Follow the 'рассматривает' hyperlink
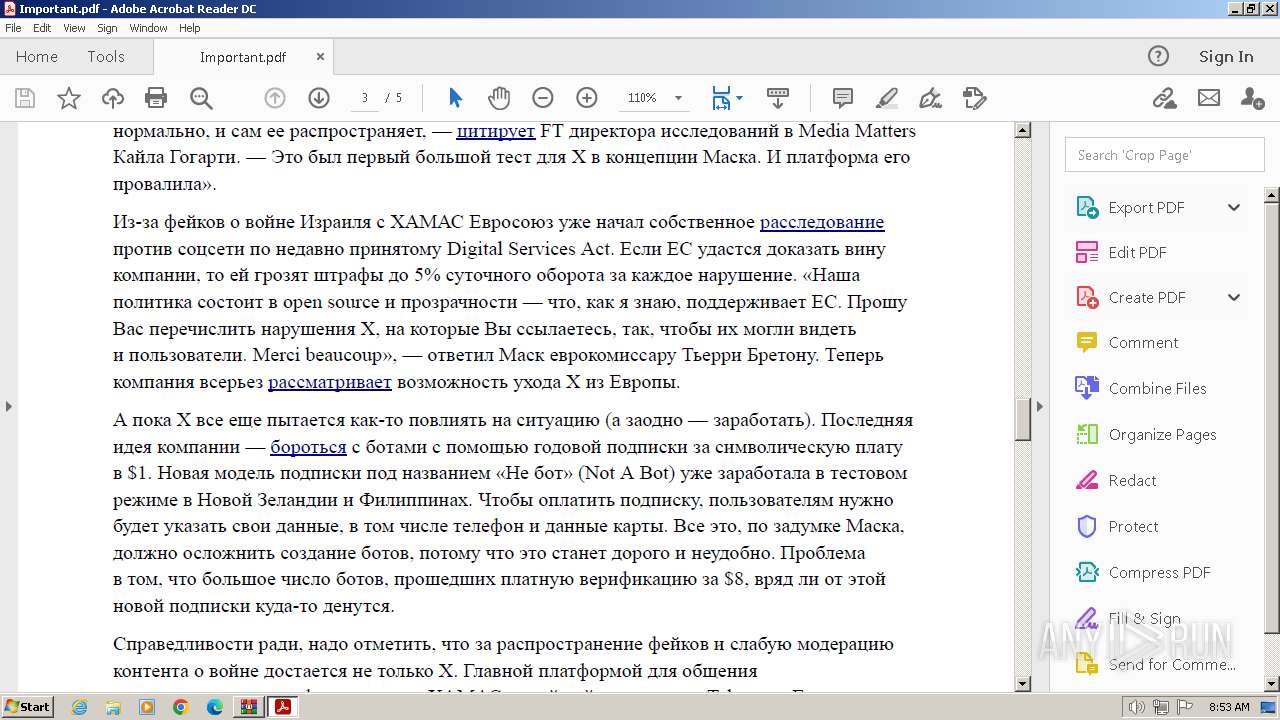 pos(330,382)
